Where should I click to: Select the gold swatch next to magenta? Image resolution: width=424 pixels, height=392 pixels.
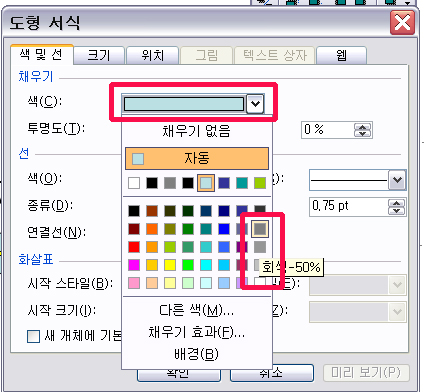[x=152, y=265]
